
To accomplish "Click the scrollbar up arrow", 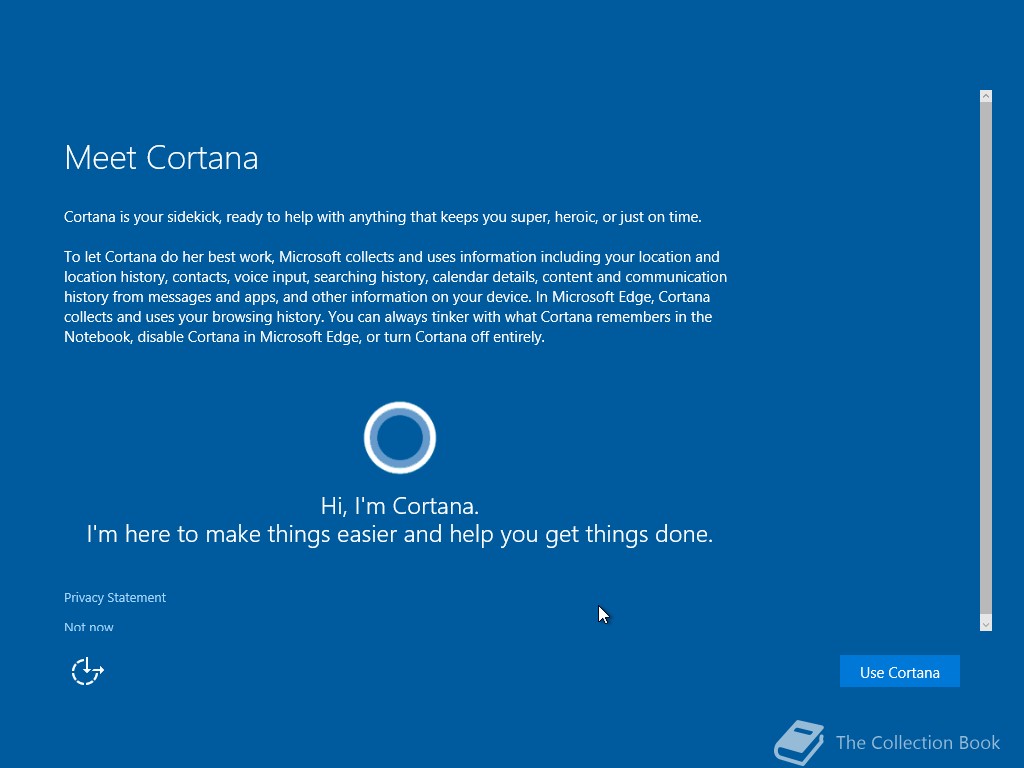I will point(986,97).
